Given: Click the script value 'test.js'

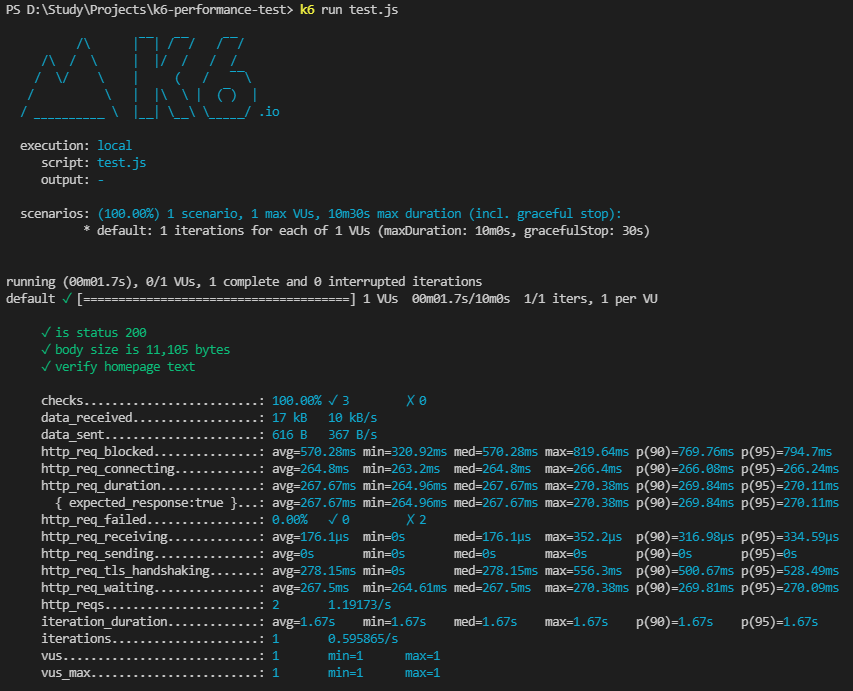Looking at the screenshot, I should coord(121,163).
